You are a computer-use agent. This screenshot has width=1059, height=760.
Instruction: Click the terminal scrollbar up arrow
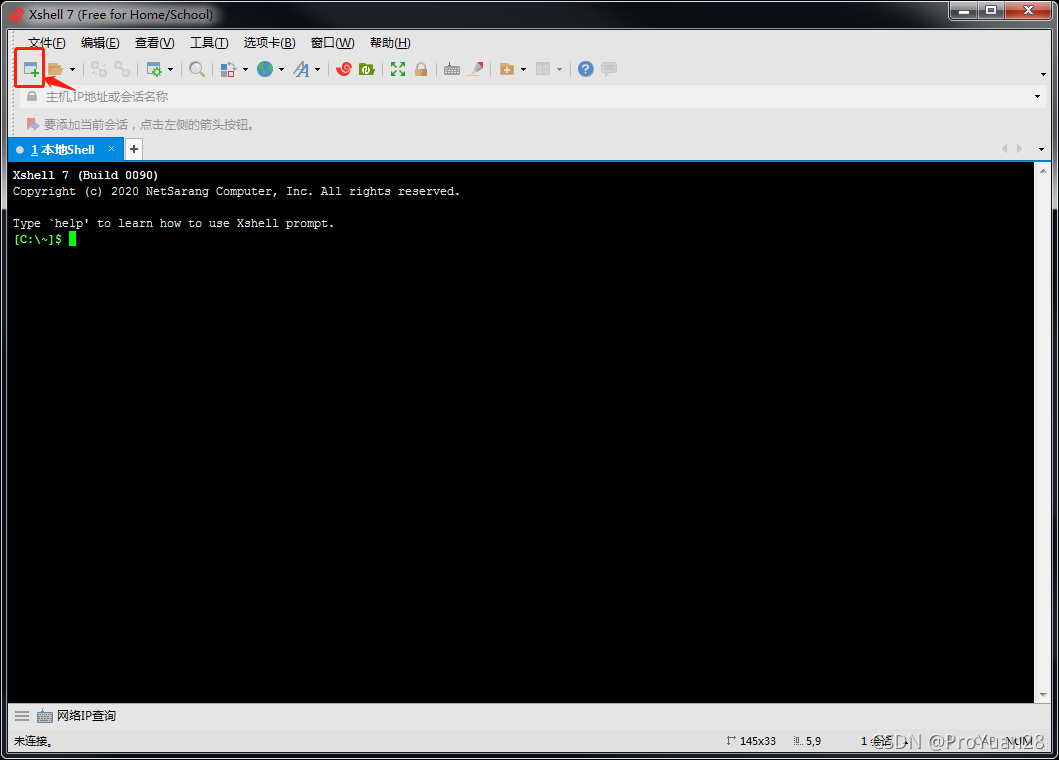coord(1043,171)
